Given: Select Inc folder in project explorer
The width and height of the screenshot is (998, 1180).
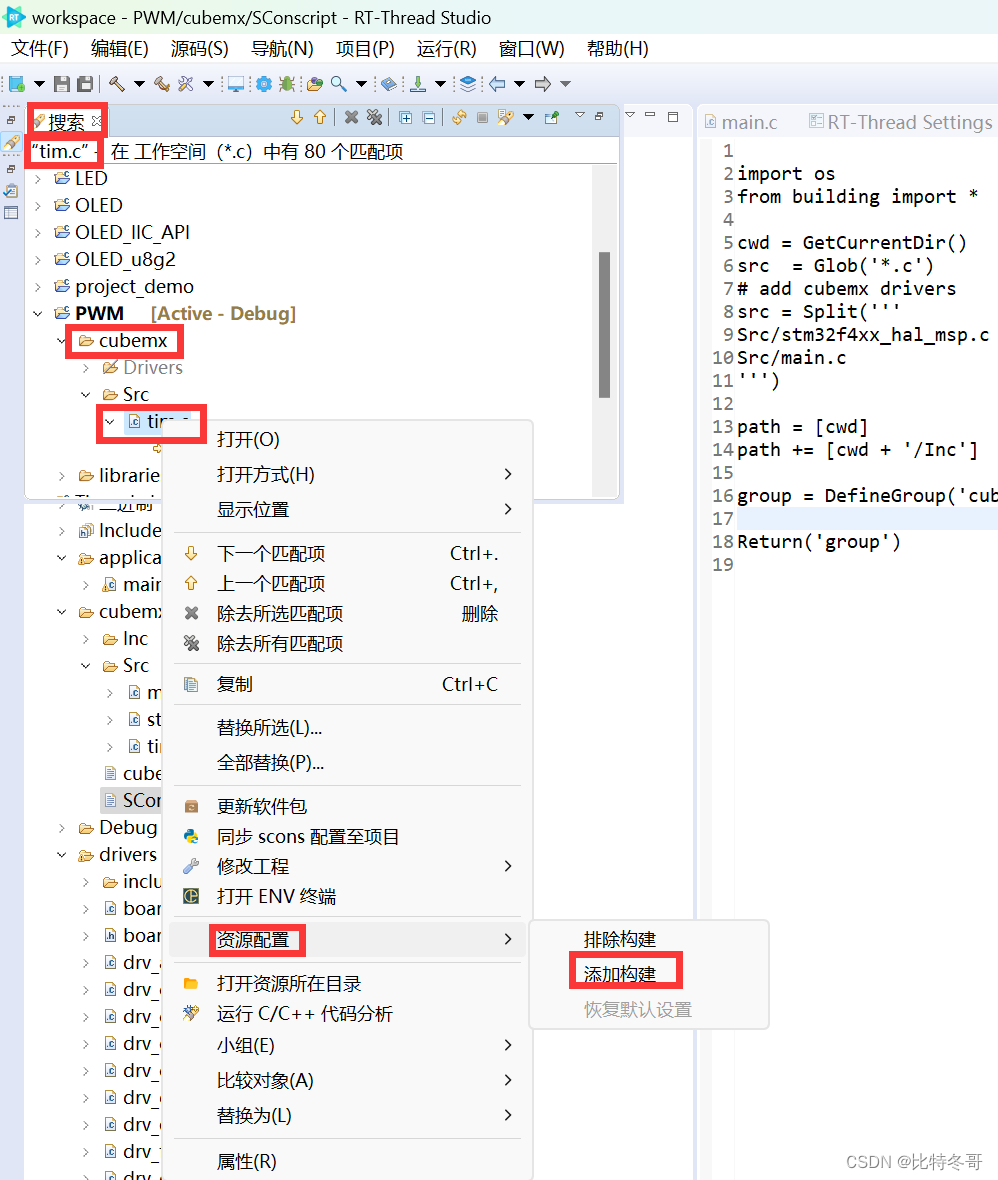Looking at the screenshot, I should pyautogui.click(x=135, y=639).
